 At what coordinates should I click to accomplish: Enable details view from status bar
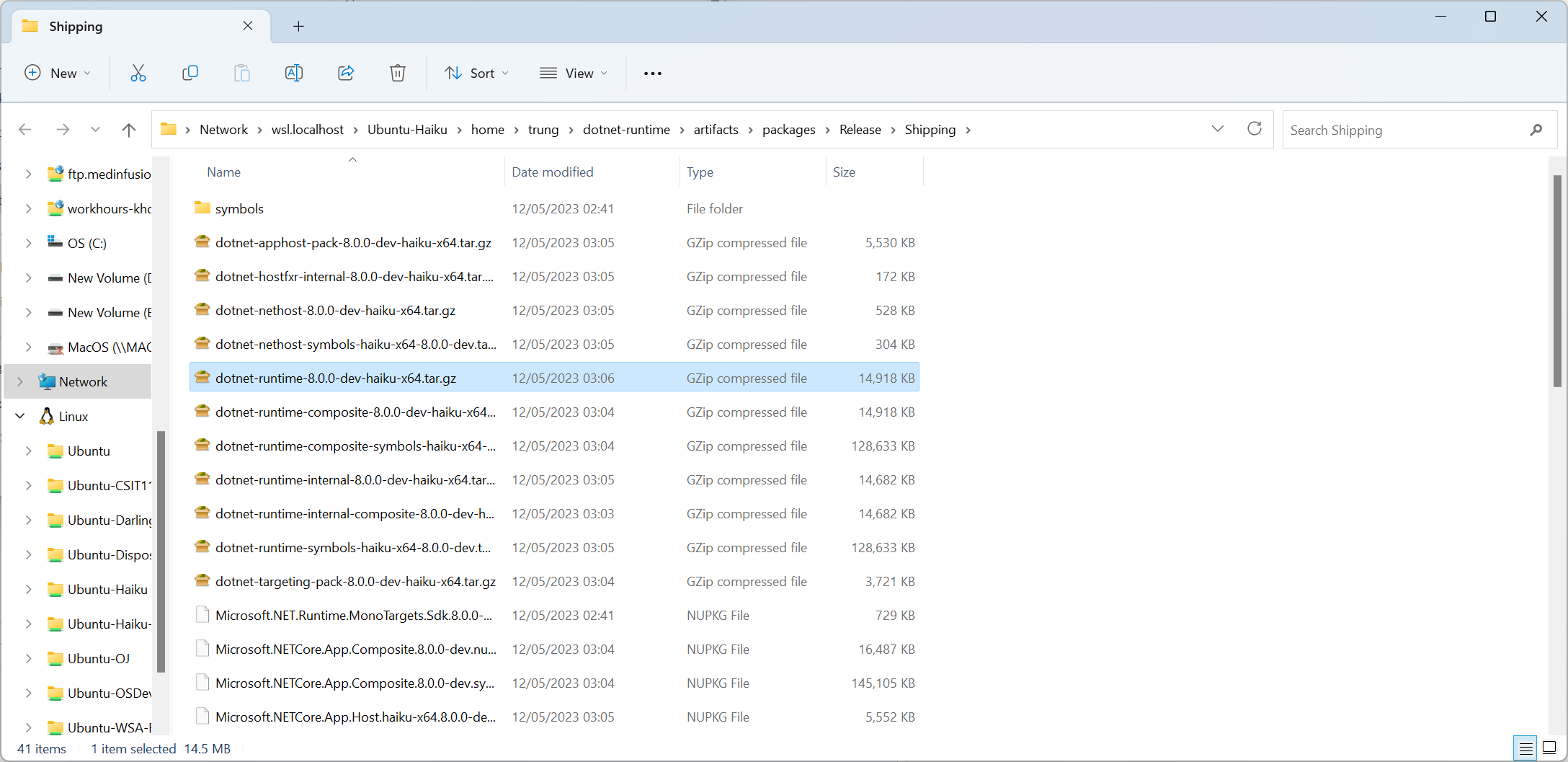(x=1525, y=748)
